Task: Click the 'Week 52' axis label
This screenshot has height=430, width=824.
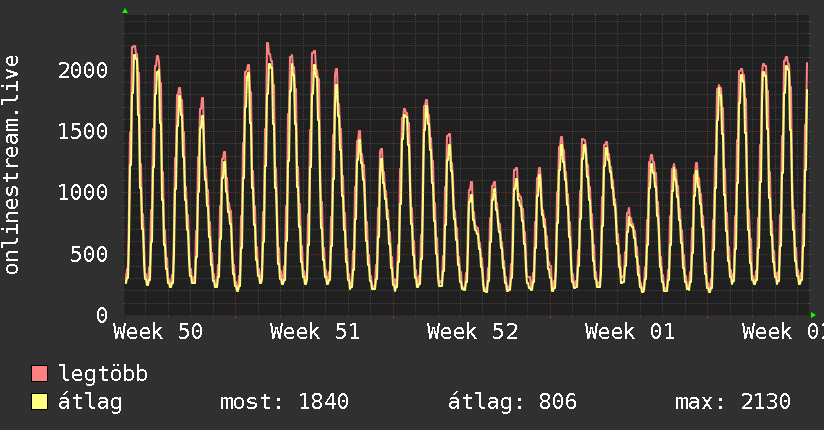Action: click(x=472, y=332)
